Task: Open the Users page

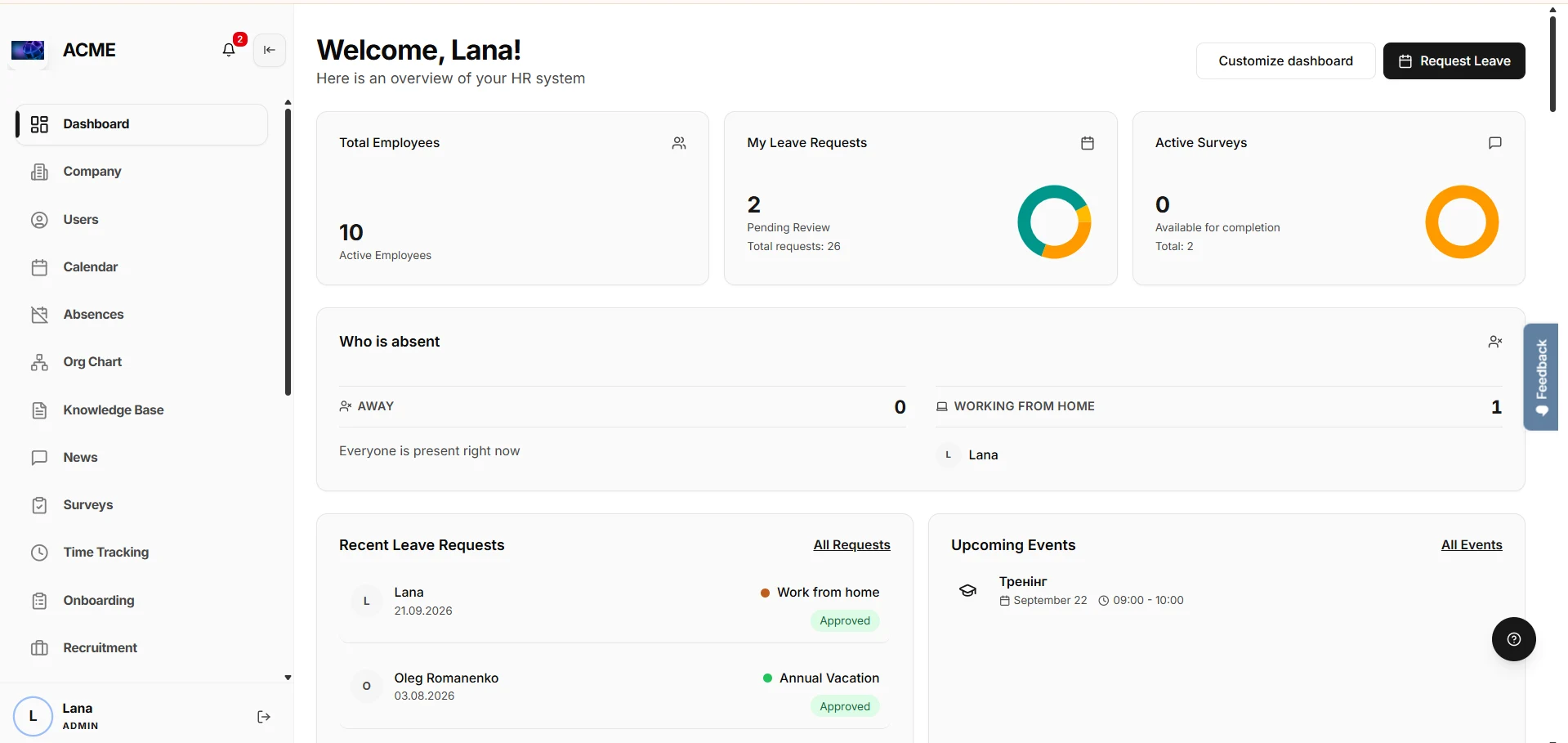Action: [142, 220]
